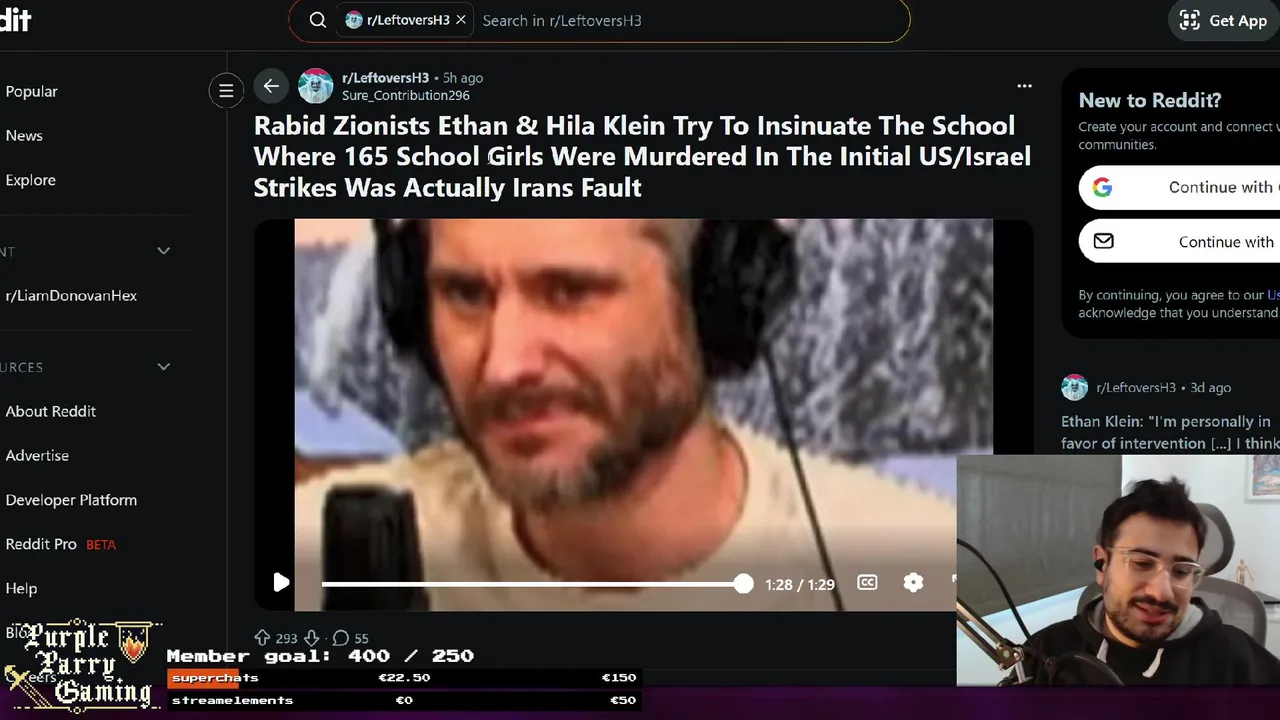Collapse the Resources section chevron

pos(164,367)
